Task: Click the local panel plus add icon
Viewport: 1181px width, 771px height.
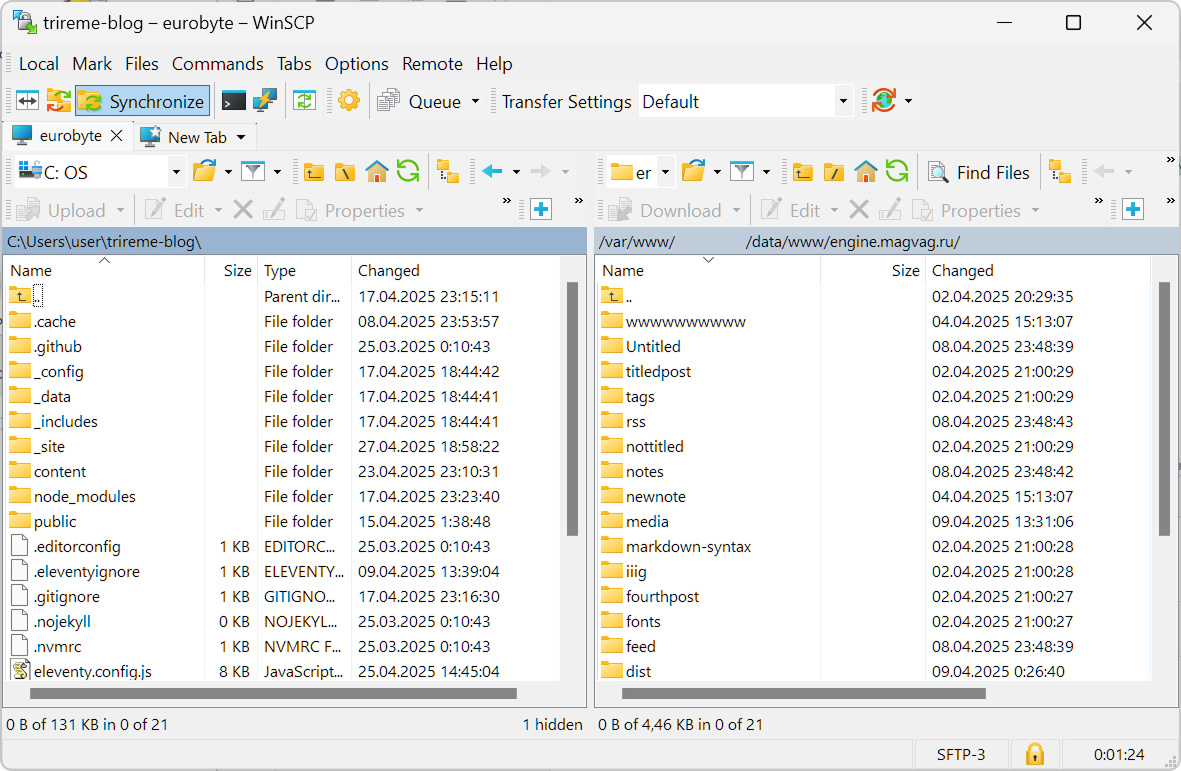Action: (541, 209)
